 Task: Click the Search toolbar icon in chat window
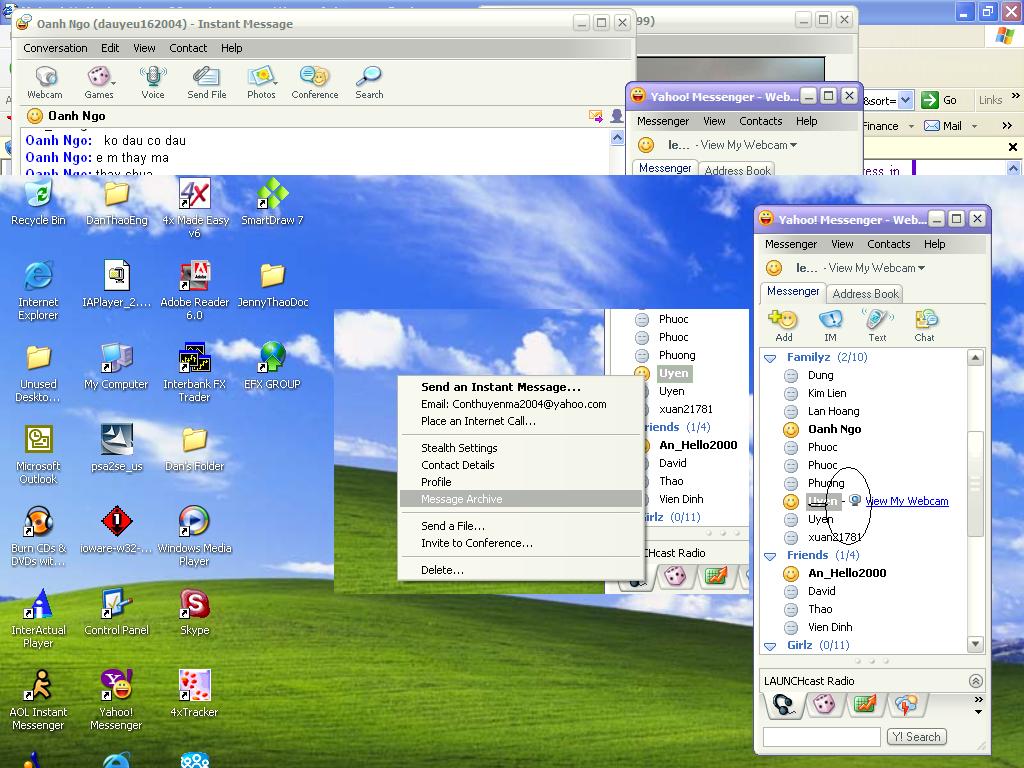coord(369,82)
